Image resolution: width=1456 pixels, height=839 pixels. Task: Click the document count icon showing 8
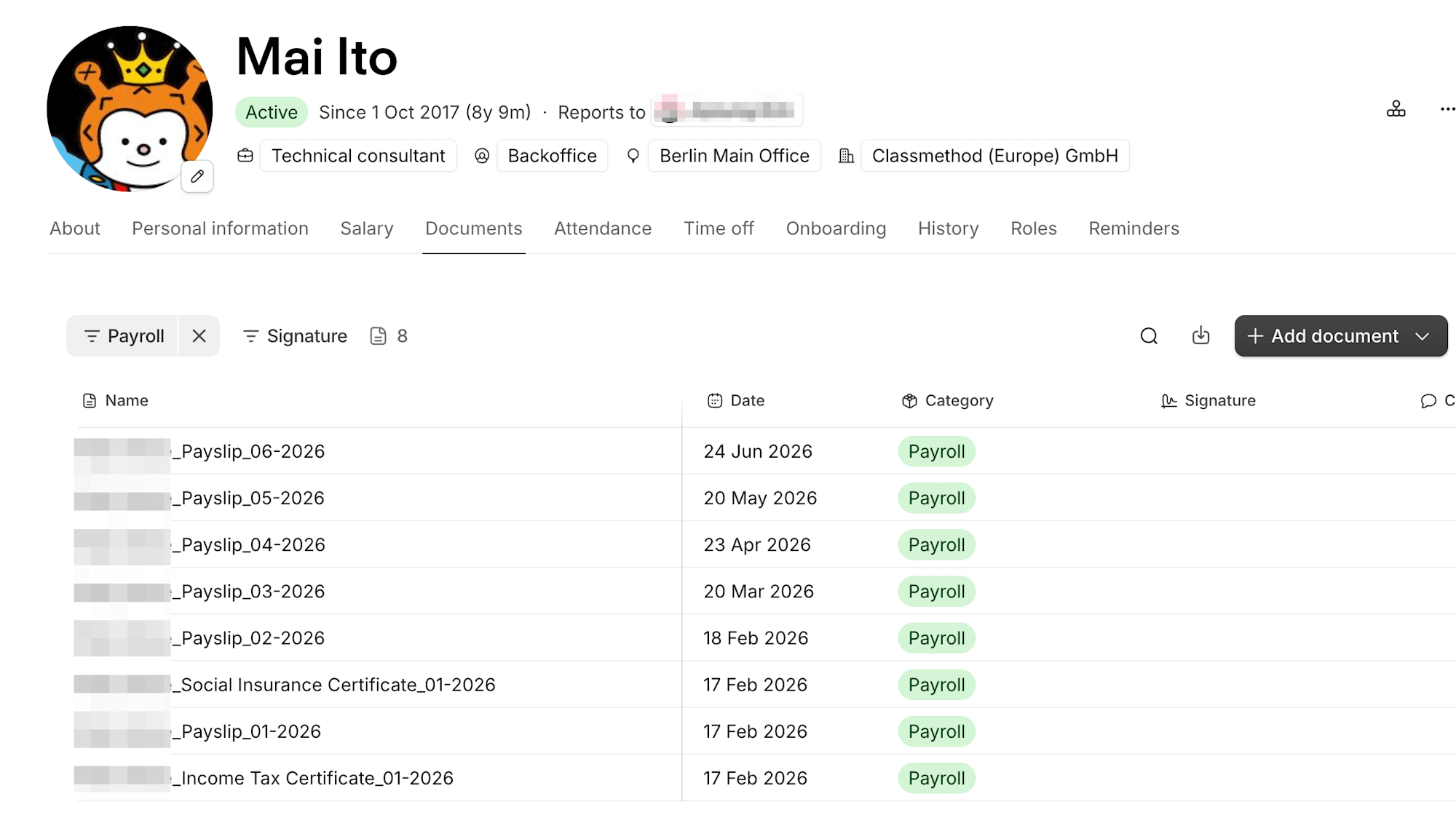click(378, 335)
